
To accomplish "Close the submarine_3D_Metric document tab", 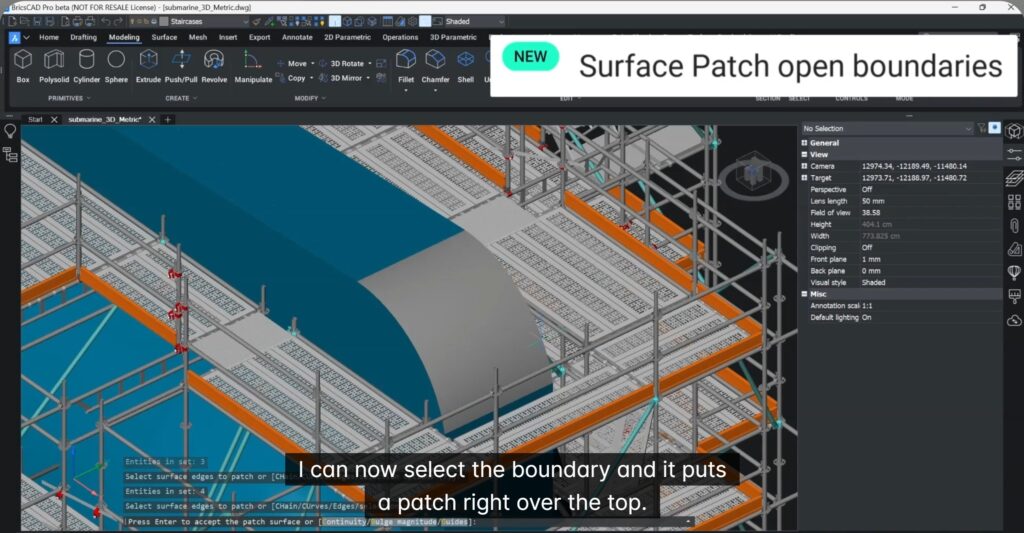I will [152, 120].
